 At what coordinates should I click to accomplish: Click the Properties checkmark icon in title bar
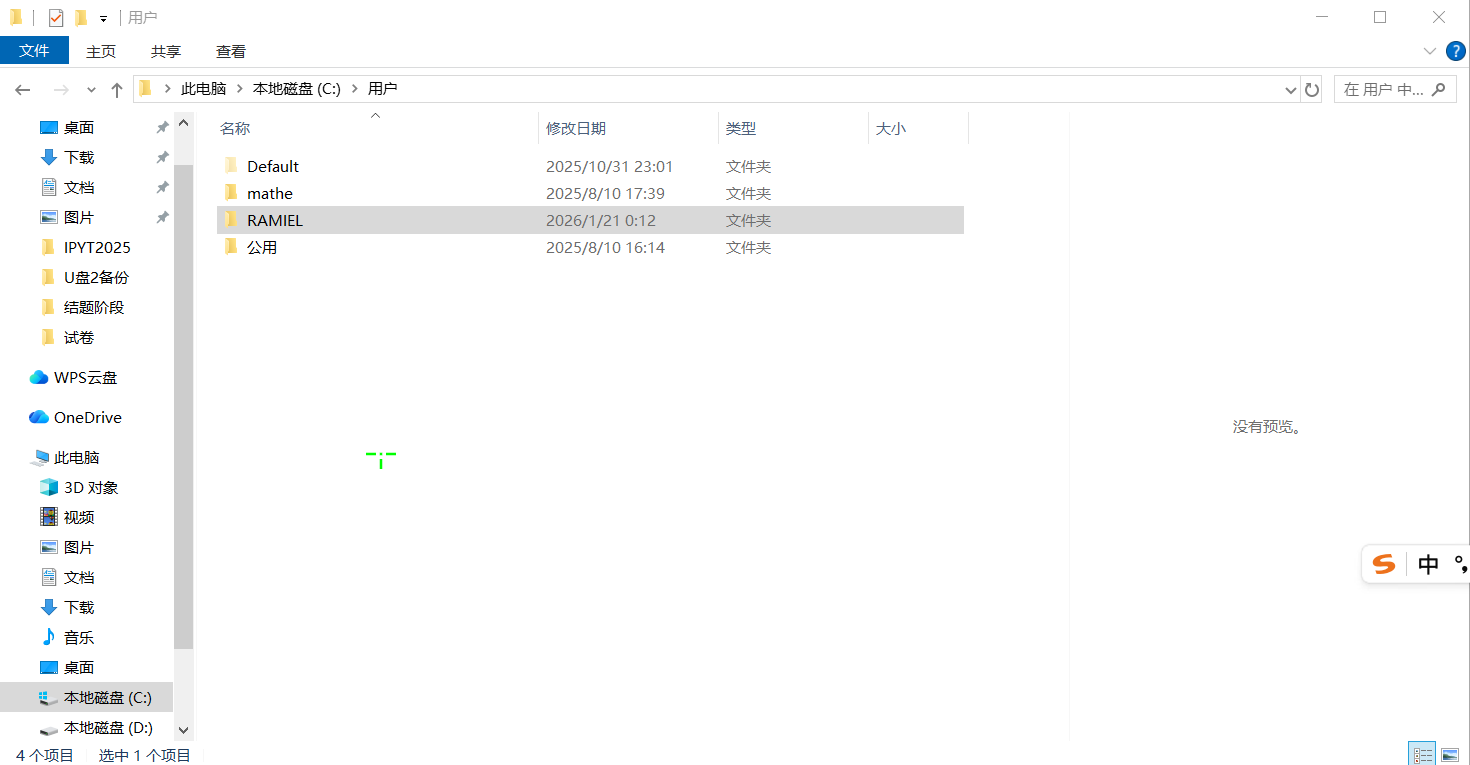pyautogui.click(x=55, y=17)
